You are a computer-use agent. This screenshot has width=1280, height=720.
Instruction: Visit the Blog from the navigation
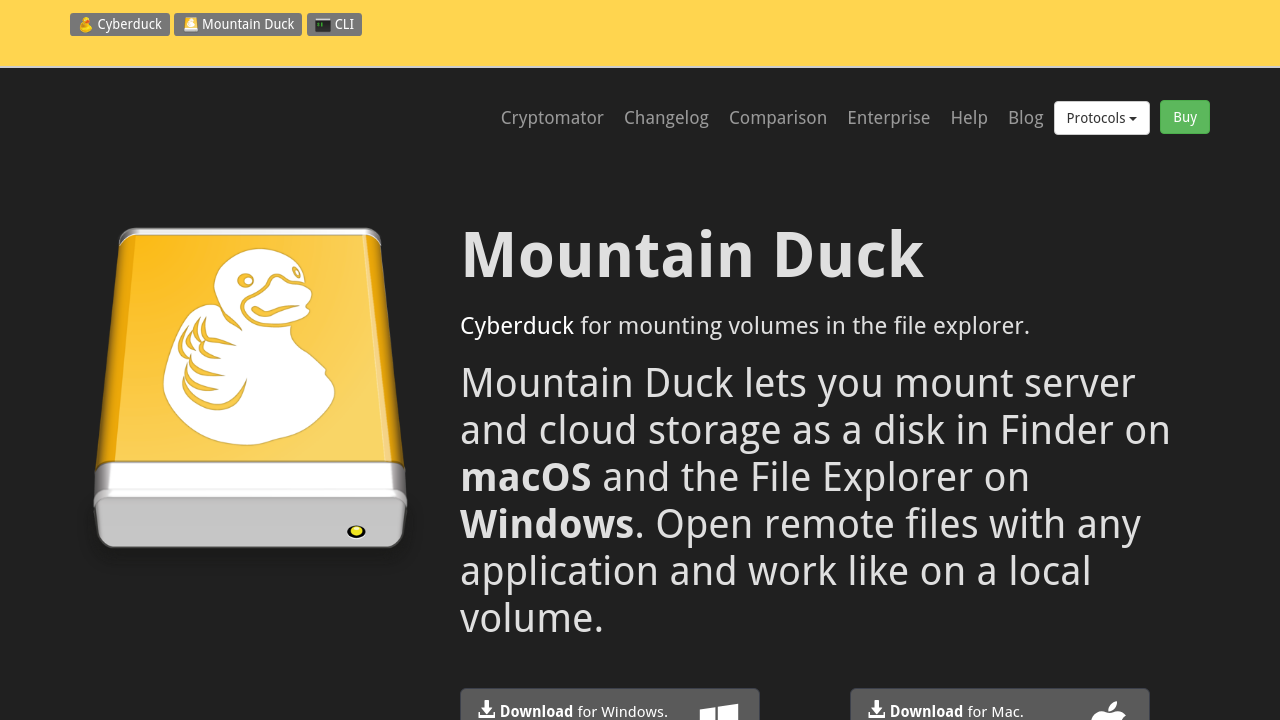[1025, 118]
